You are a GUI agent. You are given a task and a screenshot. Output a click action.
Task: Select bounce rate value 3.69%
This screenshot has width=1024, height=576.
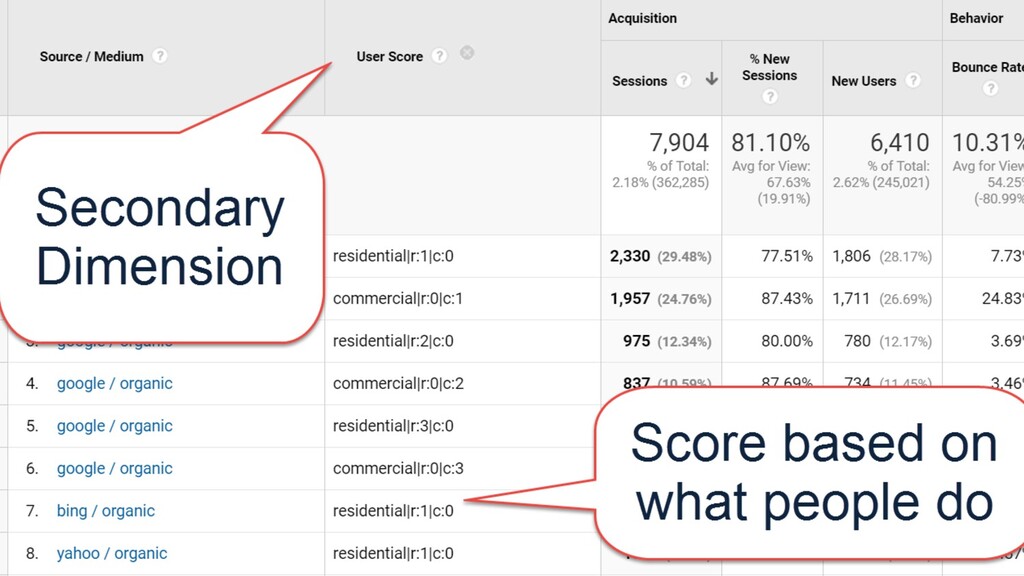point(1007,341)
